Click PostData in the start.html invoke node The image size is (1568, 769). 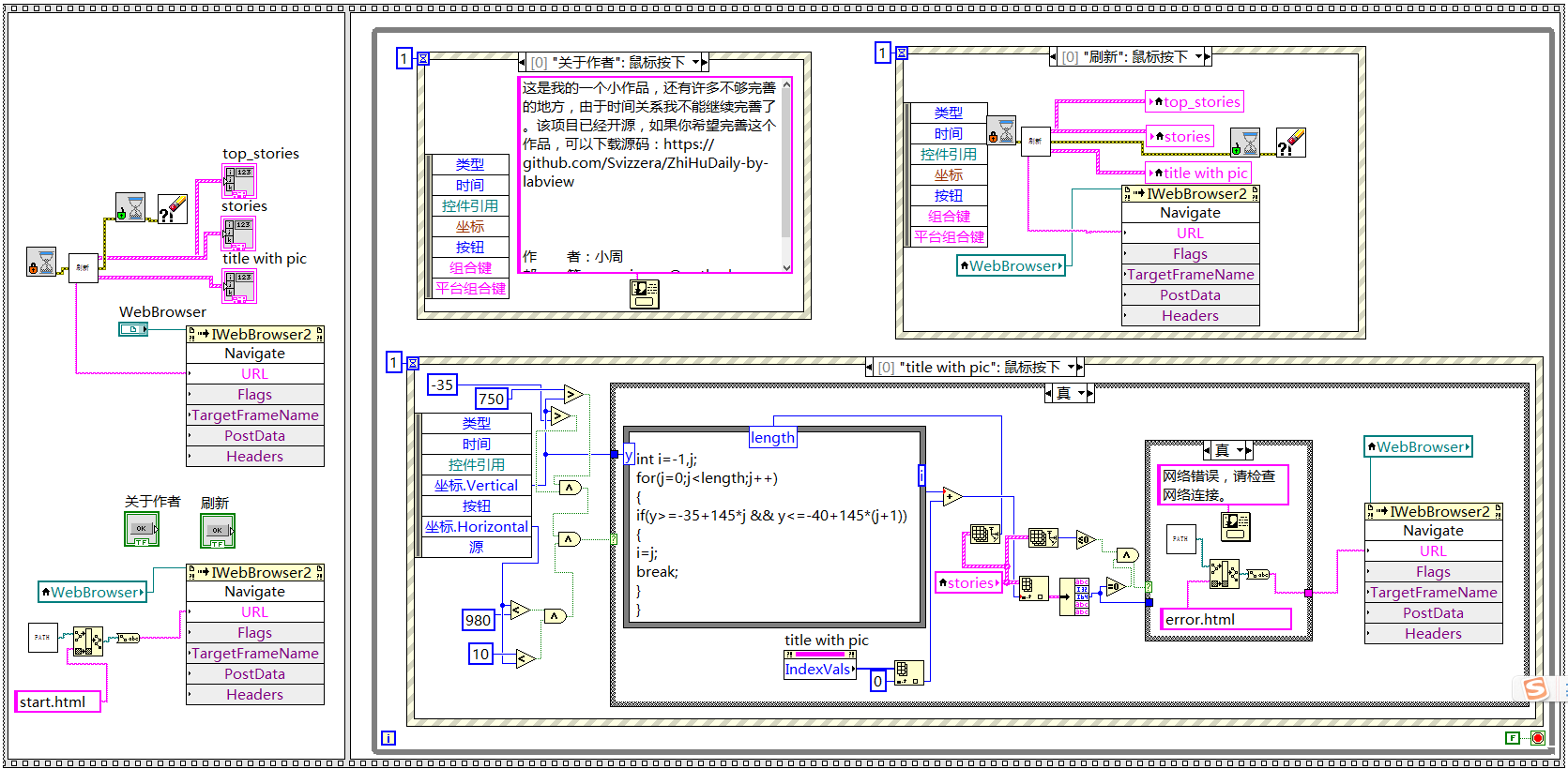[254, 673]
